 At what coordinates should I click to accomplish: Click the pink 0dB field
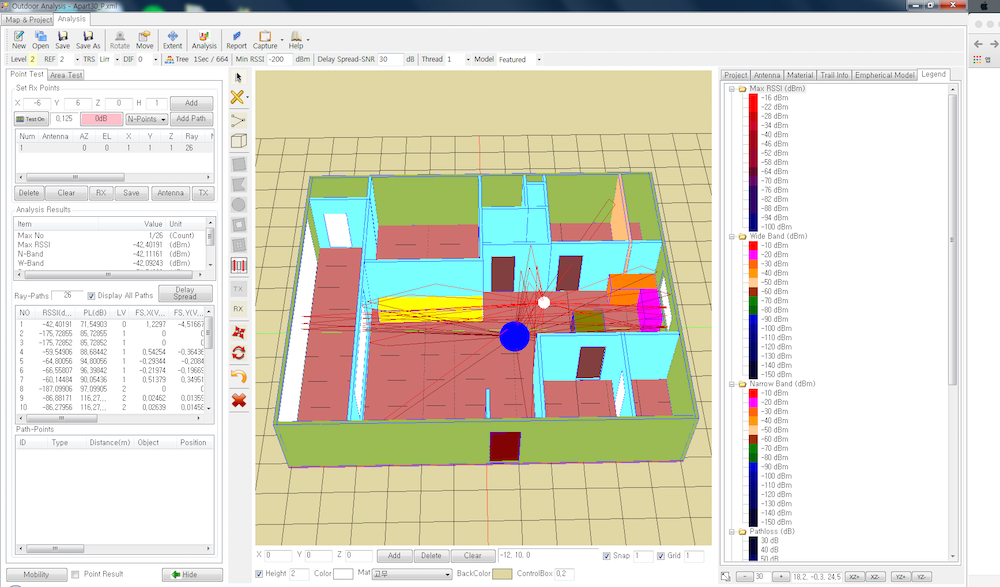[101, 119]
